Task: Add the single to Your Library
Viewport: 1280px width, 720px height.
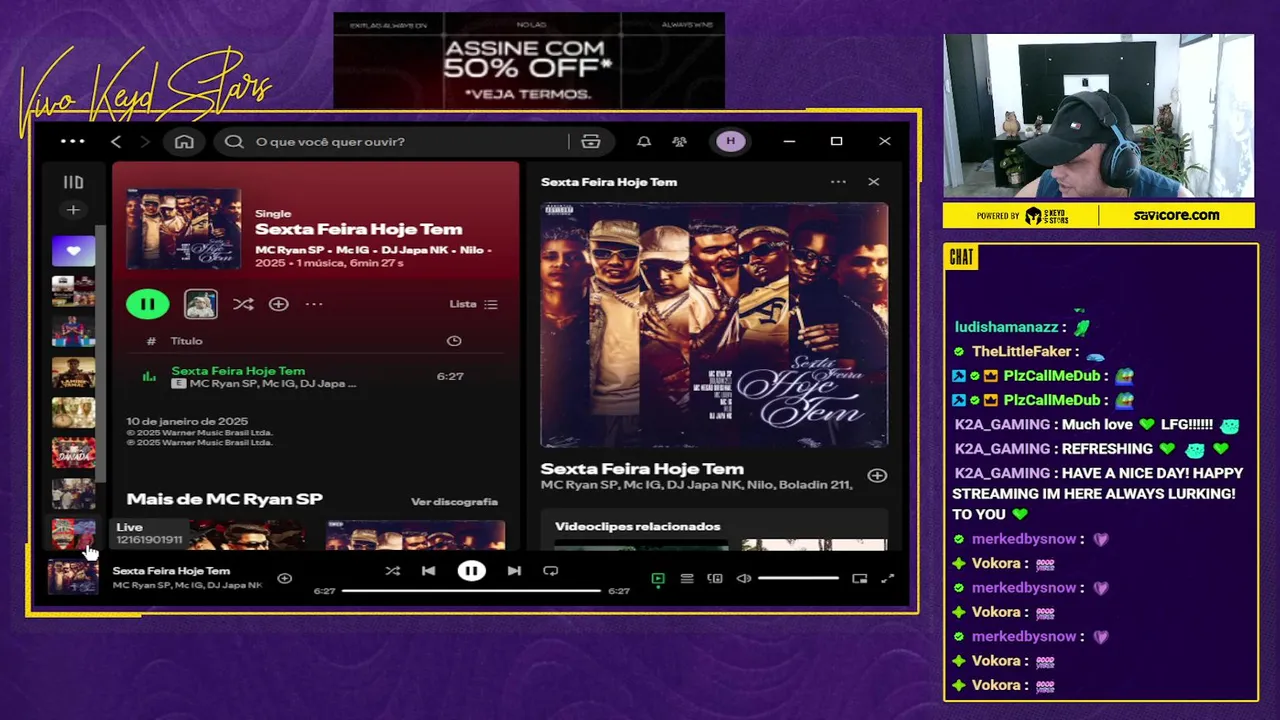Action: pos(279,304)
